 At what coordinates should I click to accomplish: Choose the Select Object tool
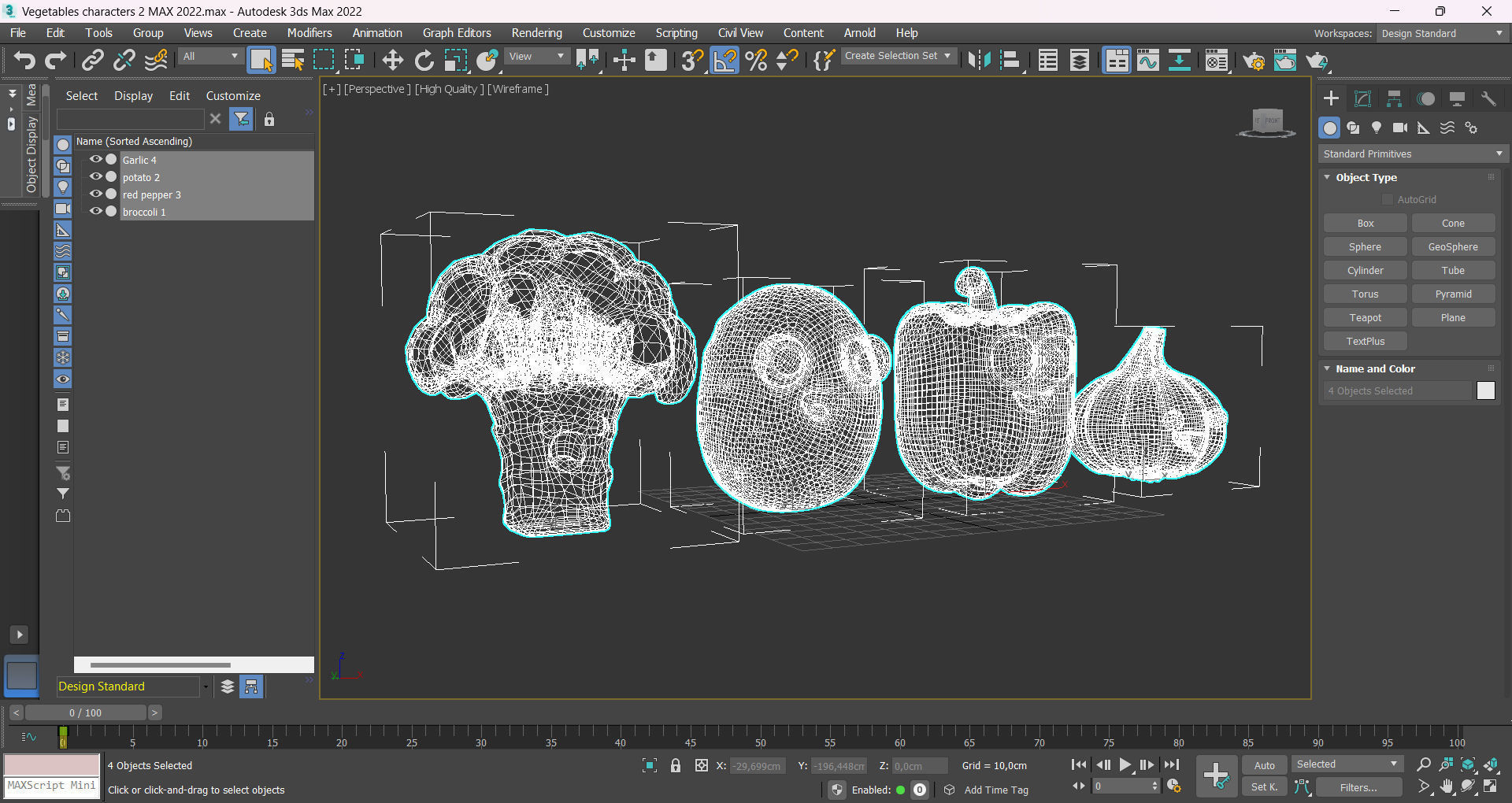pyautogui.click(x=261, y=61)
